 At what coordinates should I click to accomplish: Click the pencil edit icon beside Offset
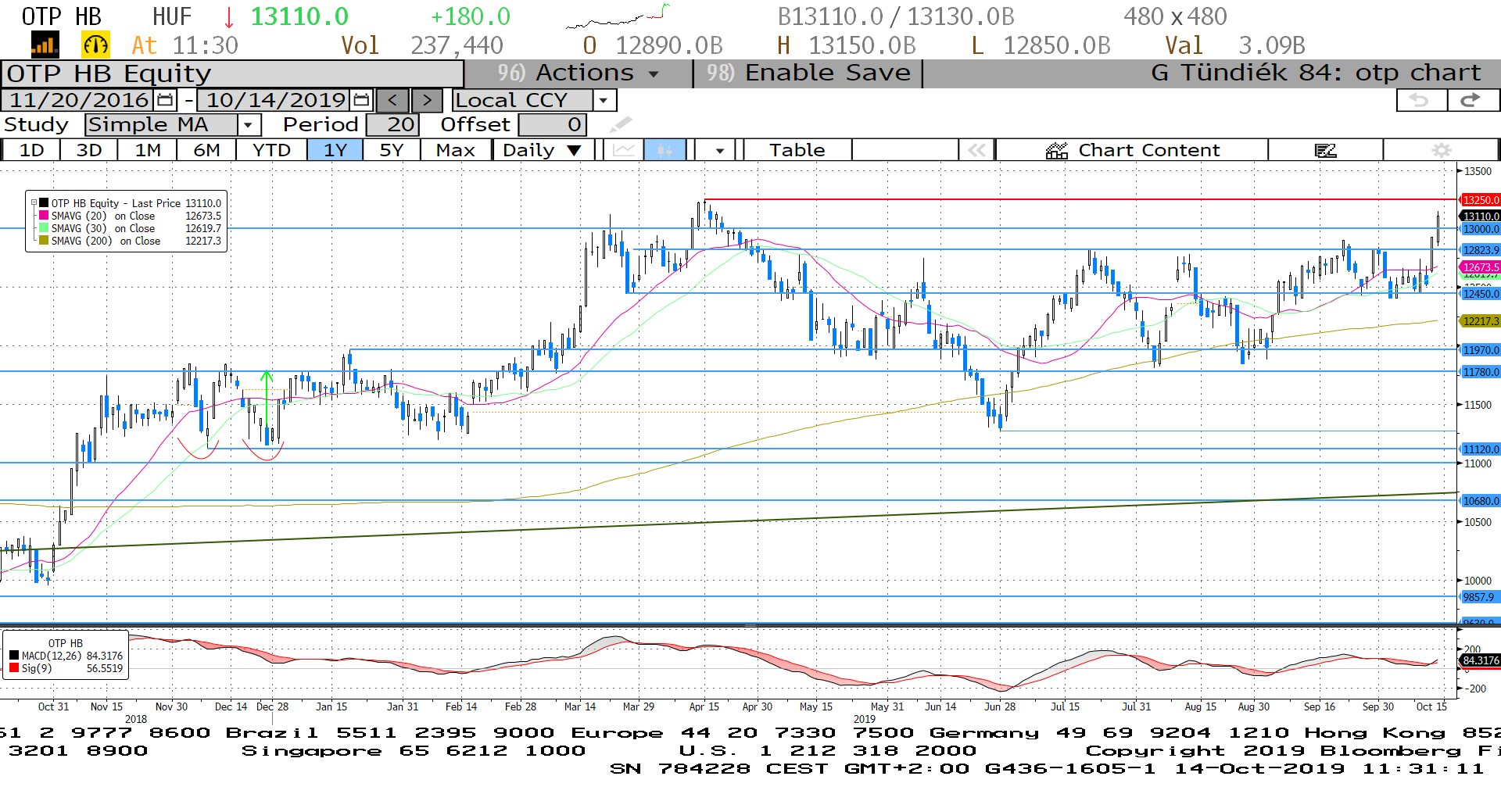[620, 124]
